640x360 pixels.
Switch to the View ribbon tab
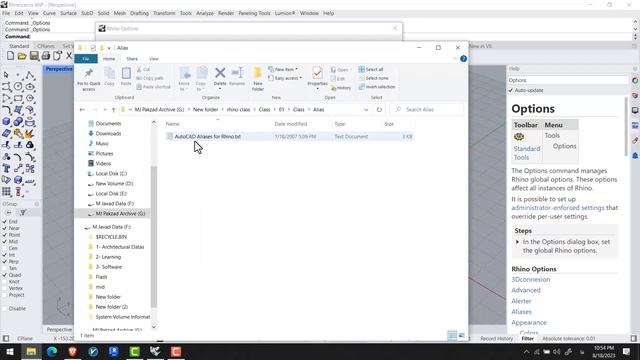point(153,59)
